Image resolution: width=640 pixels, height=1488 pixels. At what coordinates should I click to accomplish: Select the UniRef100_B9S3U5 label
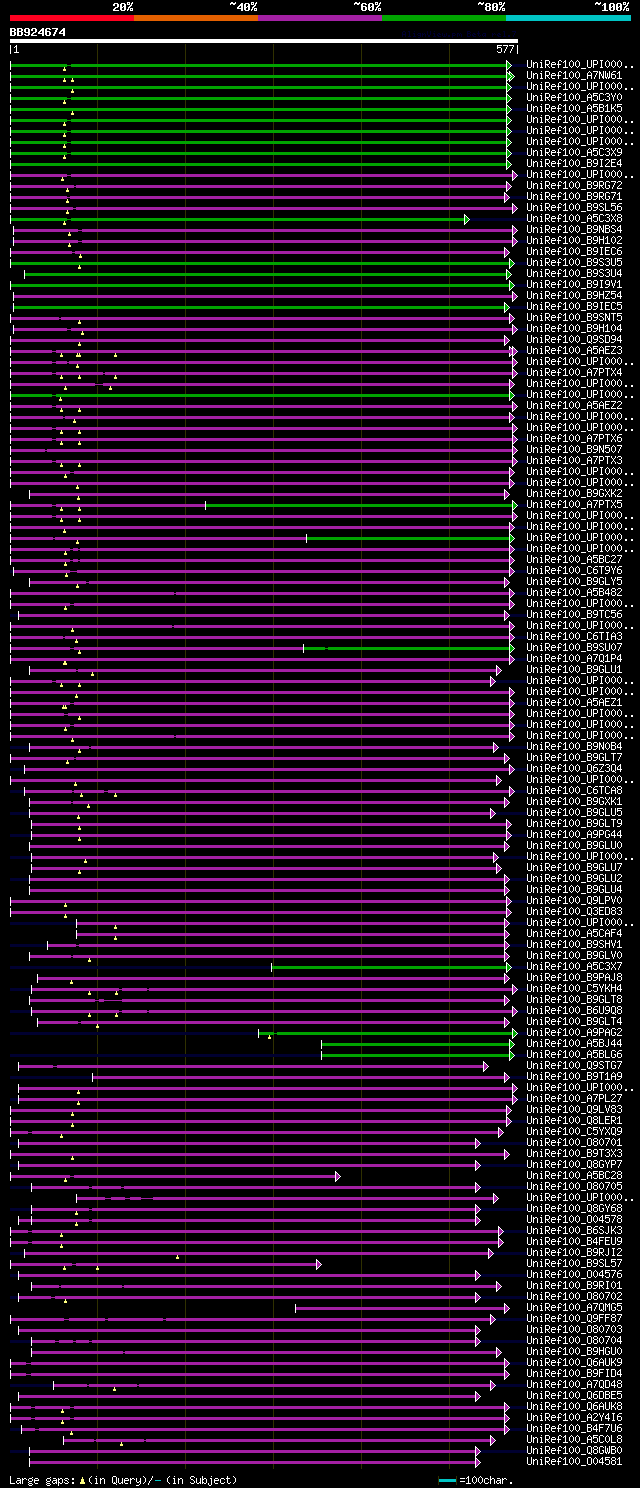(x=574, y=263)
